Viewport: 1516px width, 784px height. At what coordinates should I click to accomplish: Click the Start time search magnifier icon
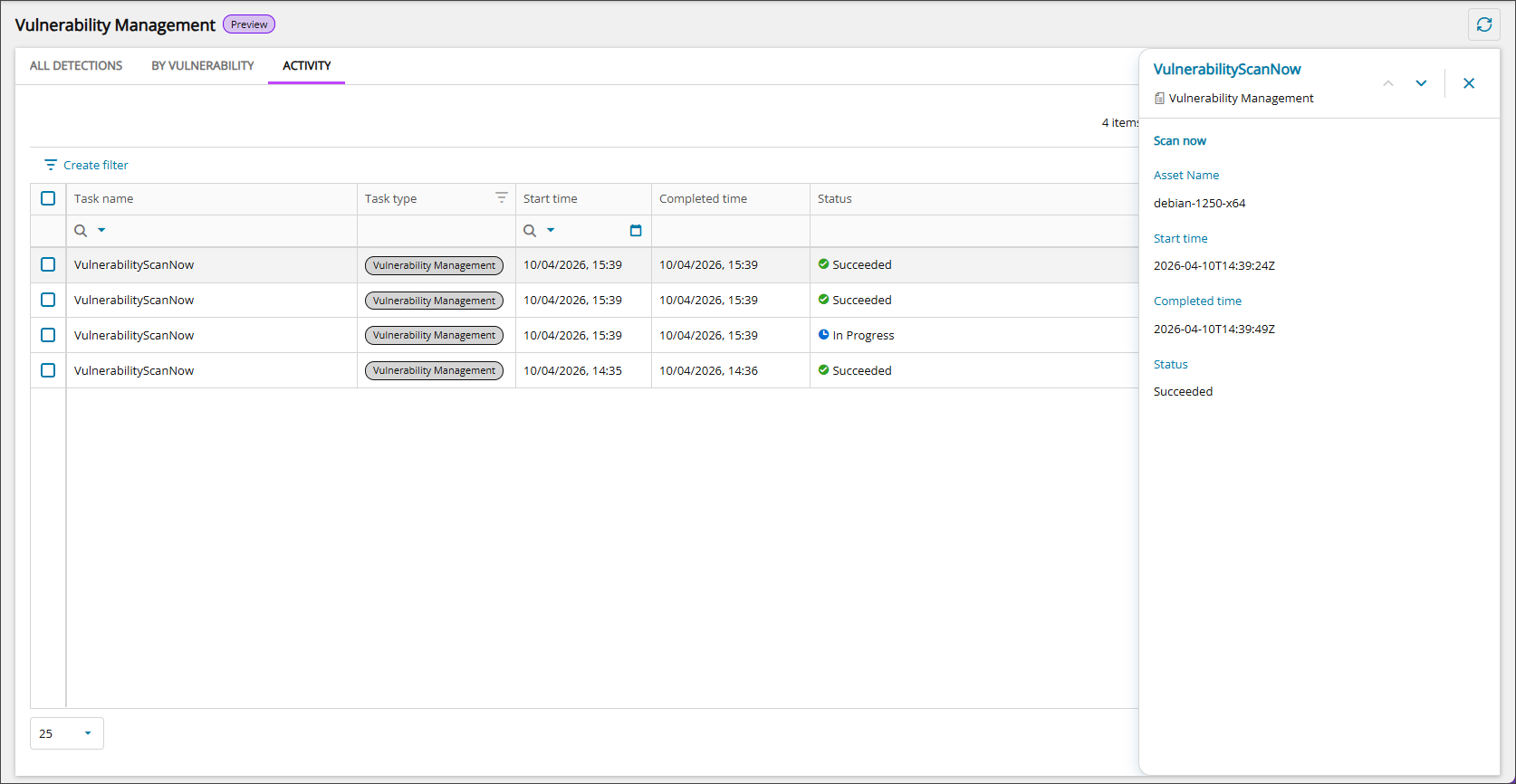click(530, 231)
